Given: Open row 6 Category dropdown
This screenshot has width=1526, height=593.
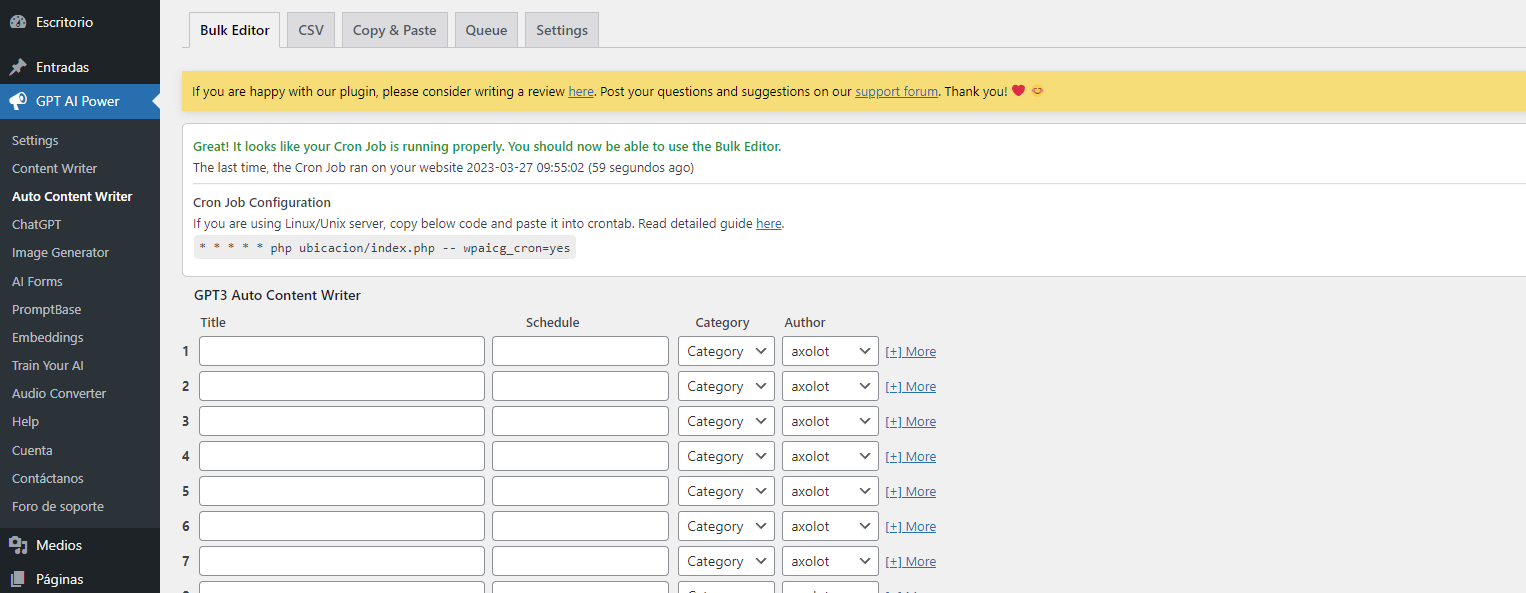Looking at the screenshot, I should (726, 526).
